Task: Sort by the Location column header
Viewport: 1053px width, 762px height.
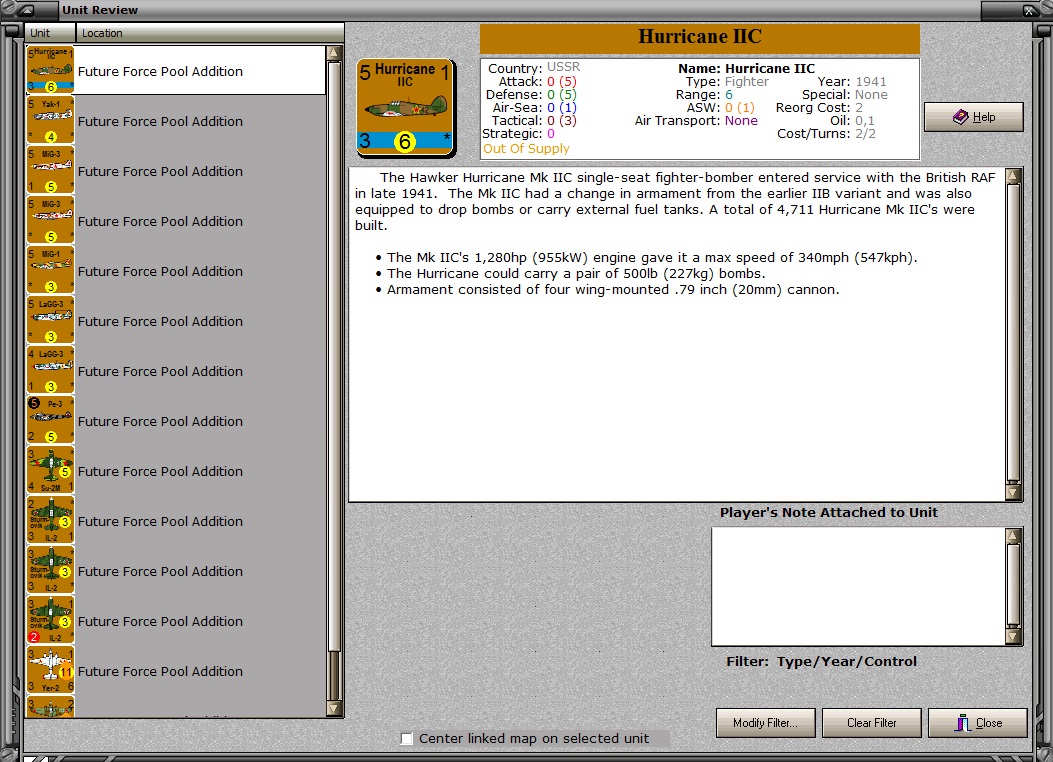Action: click(x=210, y=33)
